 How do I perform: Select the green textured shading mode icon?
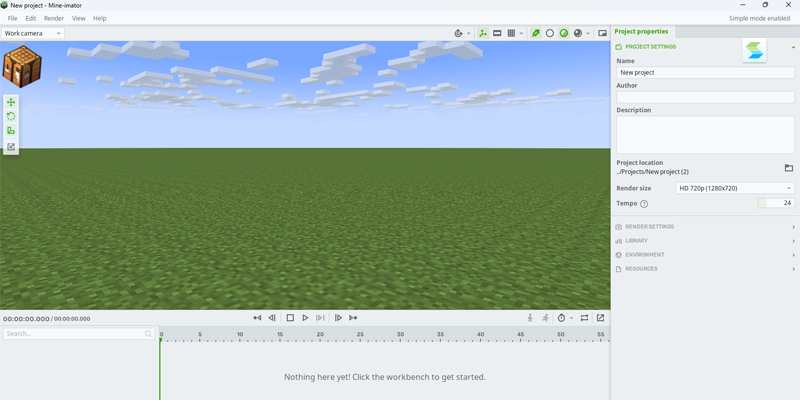coord(564,33)
